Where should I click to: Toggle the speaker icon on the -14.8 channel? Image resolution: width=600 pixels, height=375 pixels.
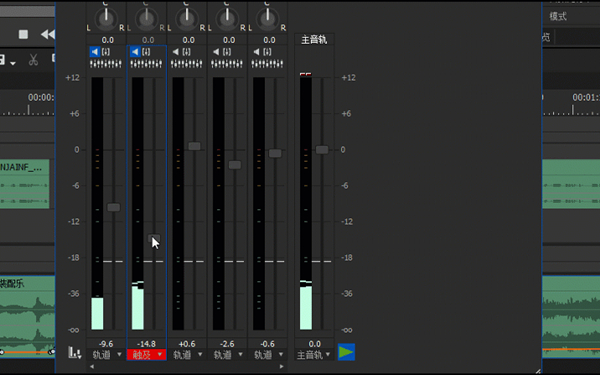(x=135, y=52)
